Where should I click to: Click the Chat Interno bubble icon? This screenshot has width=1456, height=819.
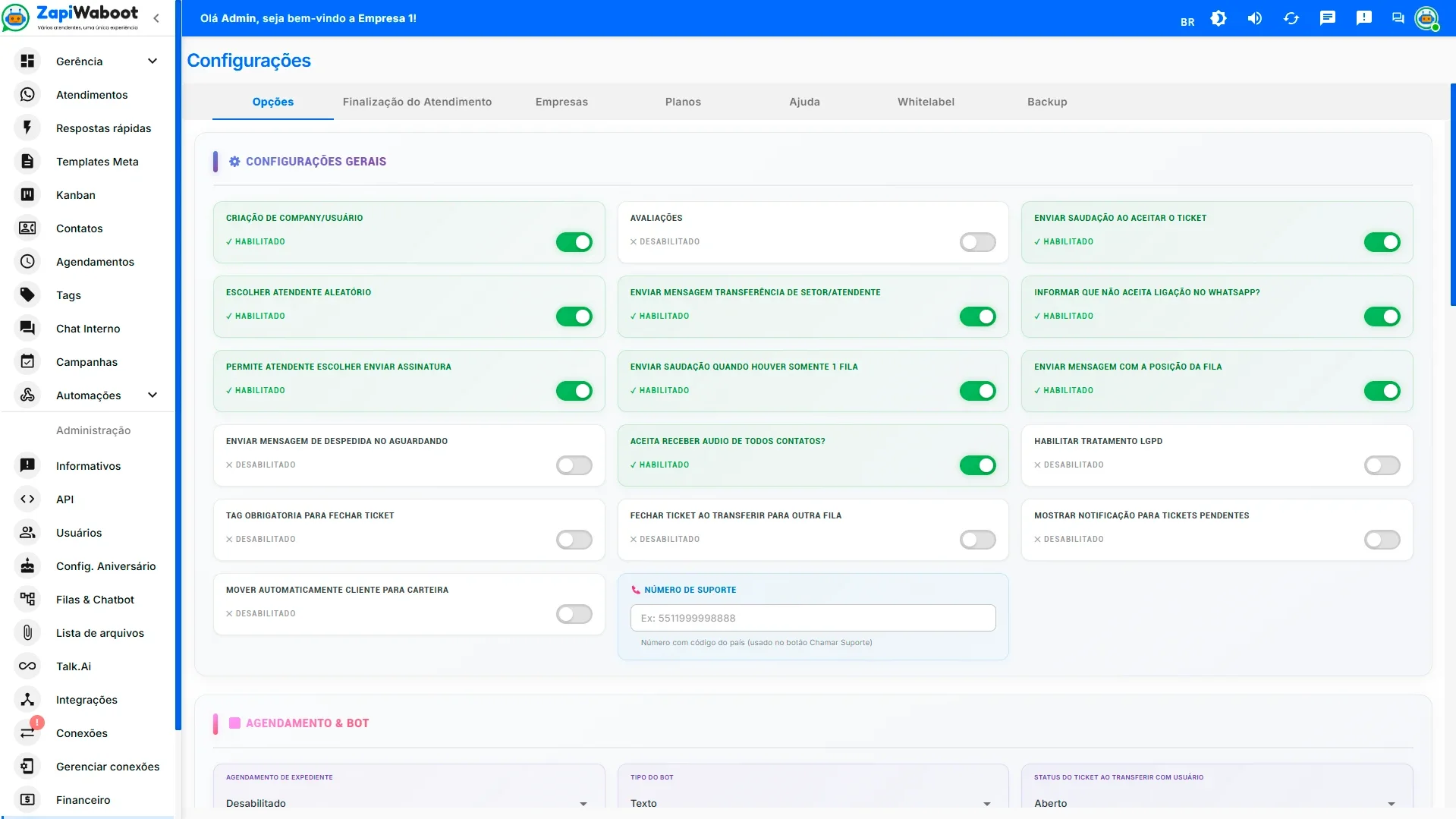tap(27, 328)
